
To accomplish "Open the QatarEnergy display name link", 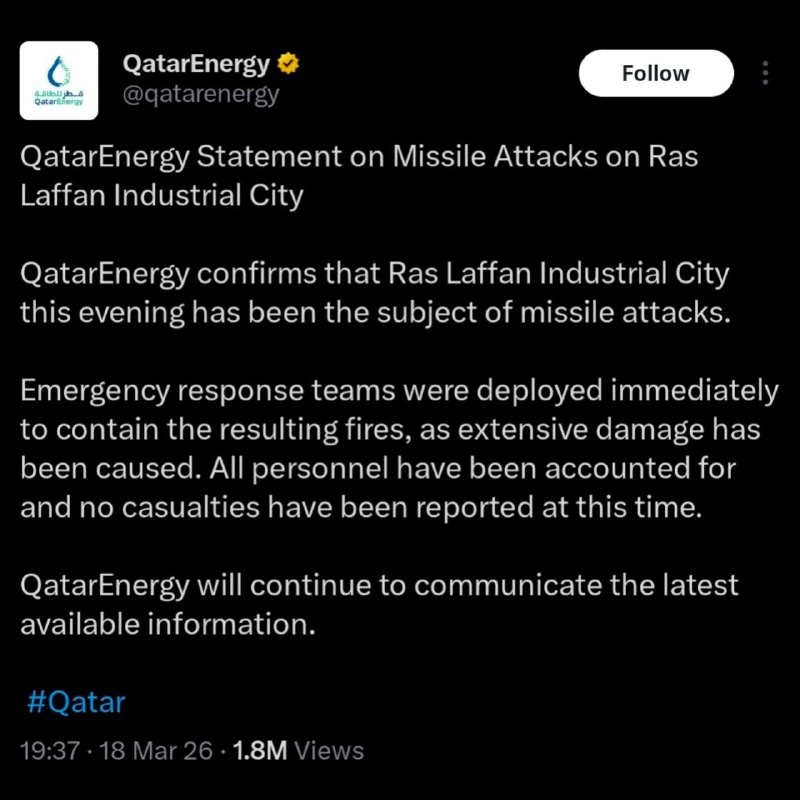I will click(196, 65).
